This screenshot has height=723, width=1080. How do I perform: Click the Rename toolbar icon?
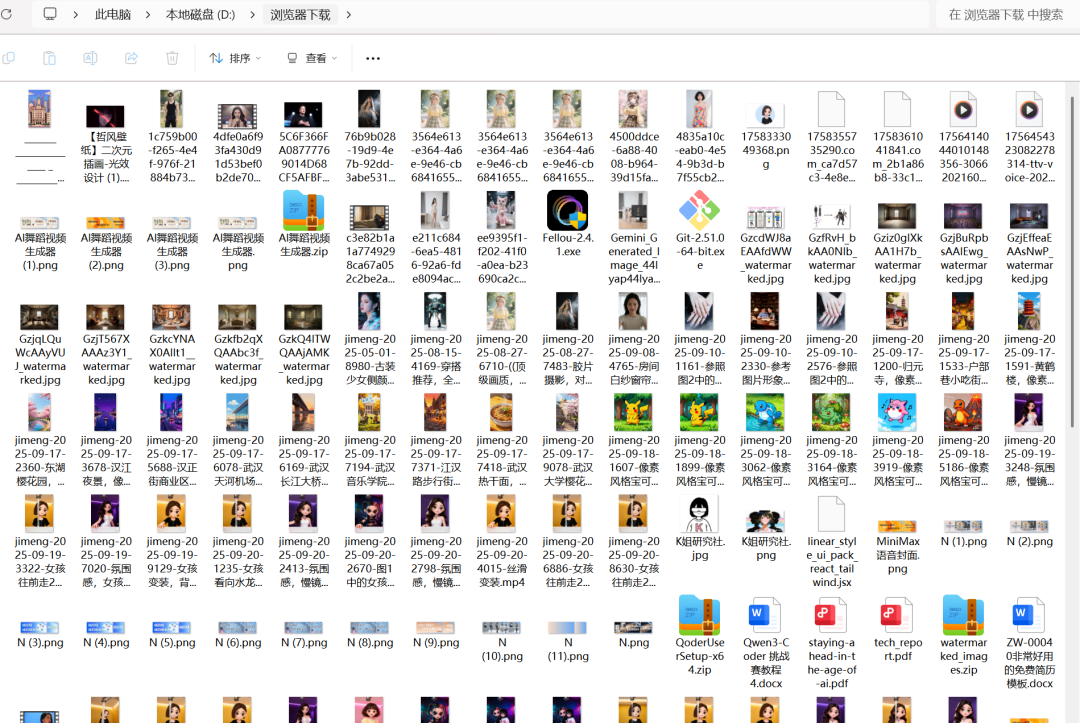coord(90,58)
